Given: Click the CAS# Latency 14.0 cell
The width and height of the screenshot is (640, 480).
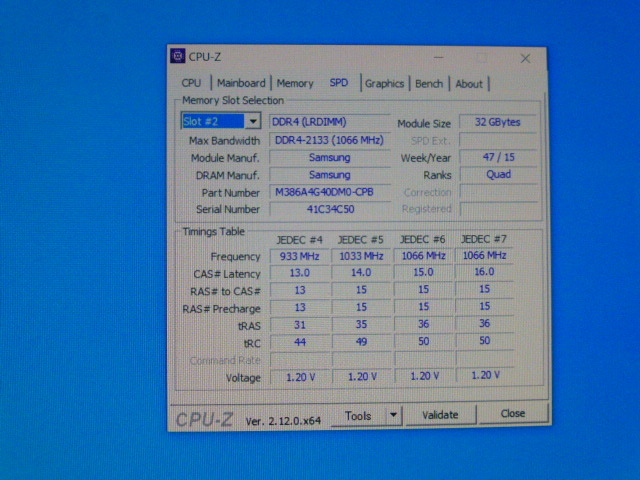Looking at the screenshot, I should pyautogui.click(x=361, y=273).
